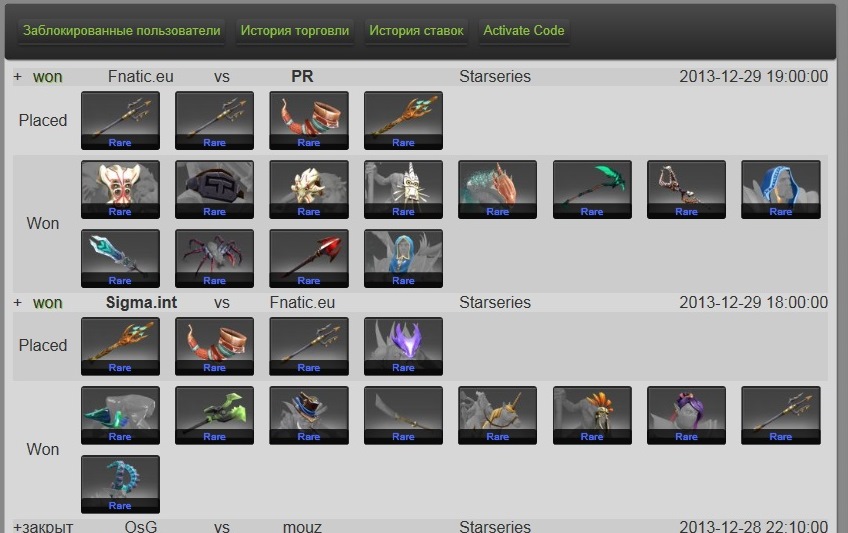Click the закрыт status label
The height and width of the screenshot is (533, 848).
tap(47, 527)
